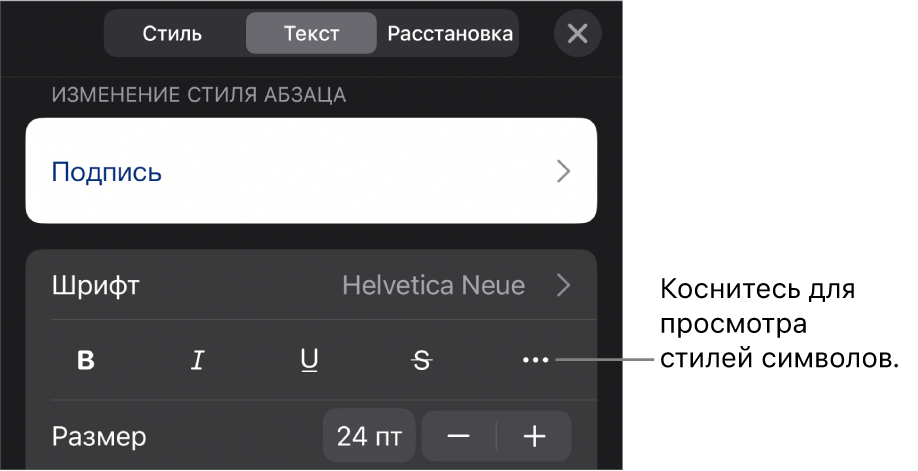The width and height of the screenshot is (918, 471).
Task: Select the Текст tab
Action: tap(311, 33)
